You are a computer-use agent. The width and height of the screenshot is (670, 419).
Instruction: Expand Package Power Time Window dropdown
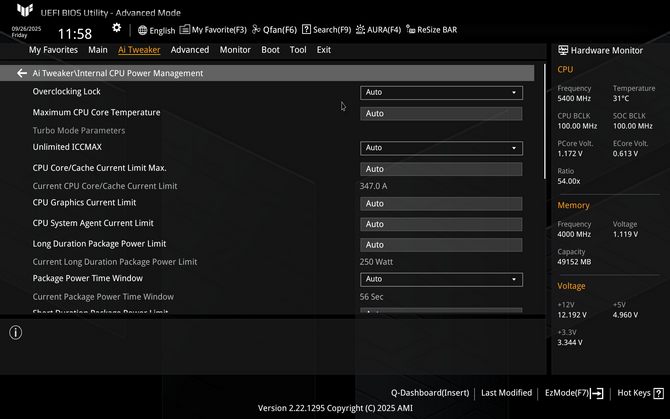pos(441,280)
